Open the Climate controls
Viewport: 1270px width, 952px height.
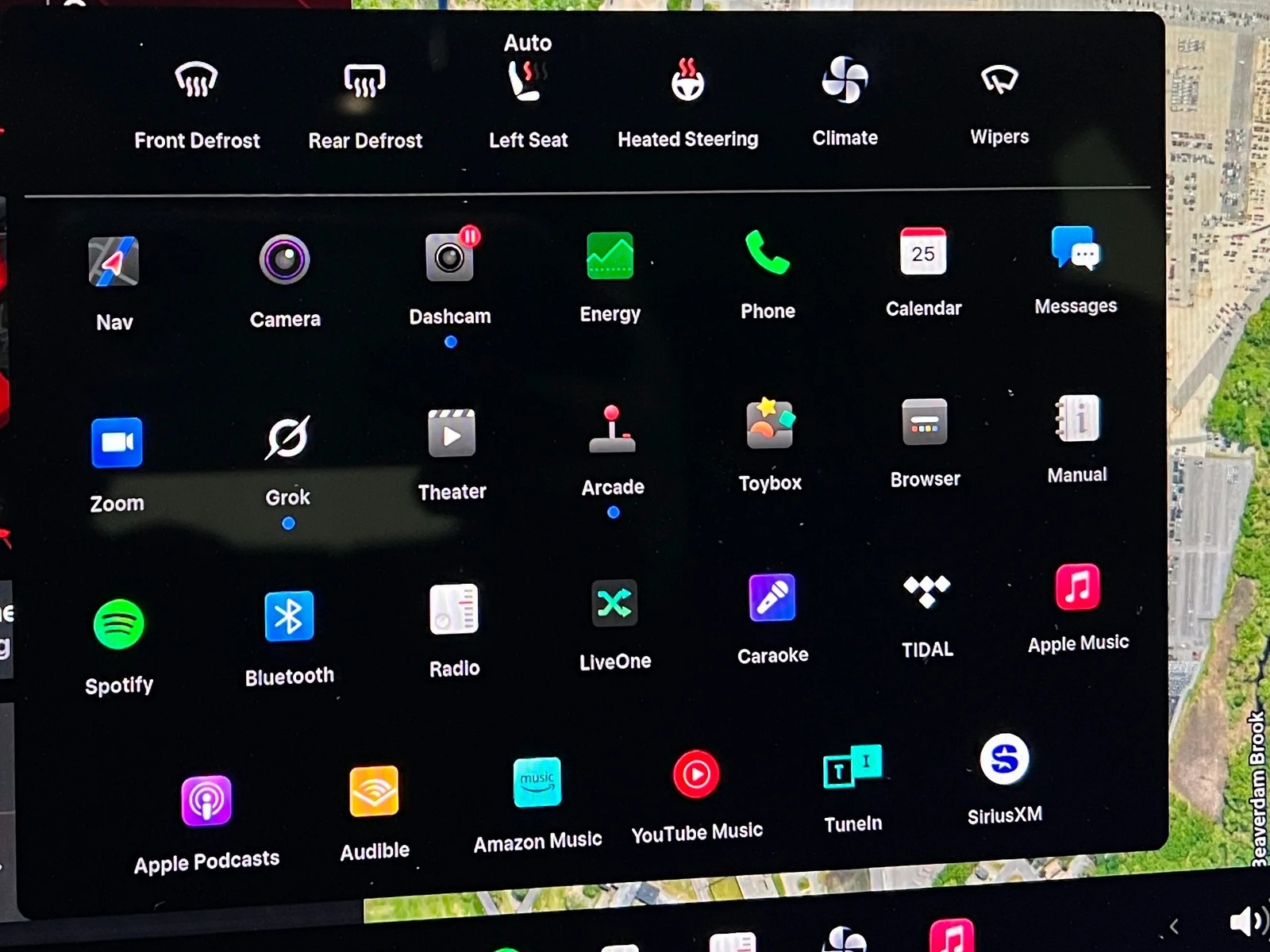pyautogui.click(x=845, y=80)
